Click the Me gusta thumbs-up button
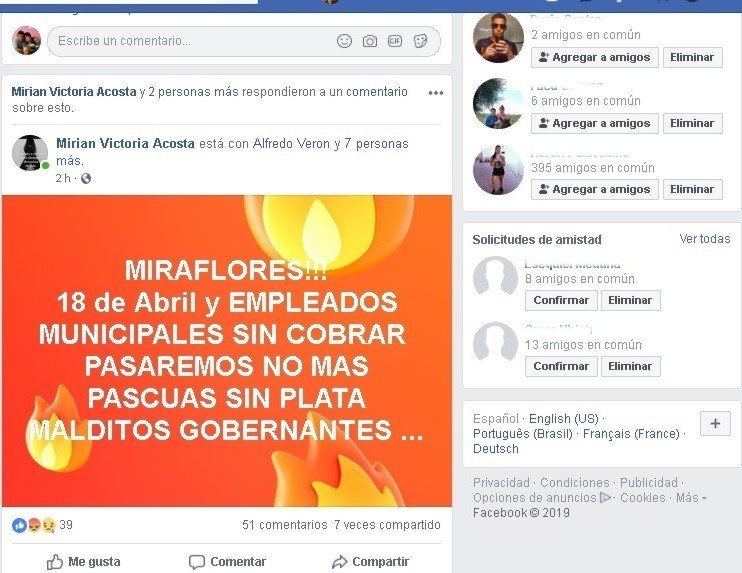This screenshot has height=573, width=742. pyautogui.click(x=83, y=562)
